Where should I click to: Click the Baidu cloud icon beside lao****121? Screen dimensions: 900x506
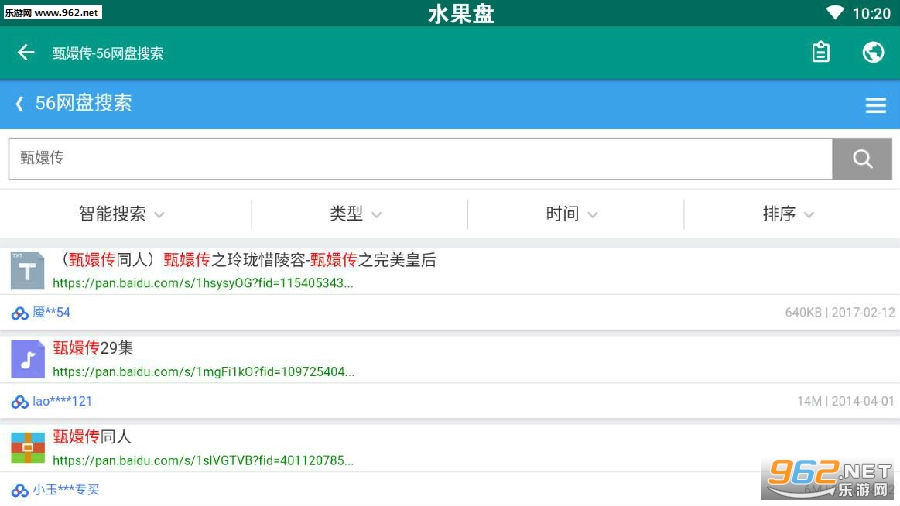(20, 402)
